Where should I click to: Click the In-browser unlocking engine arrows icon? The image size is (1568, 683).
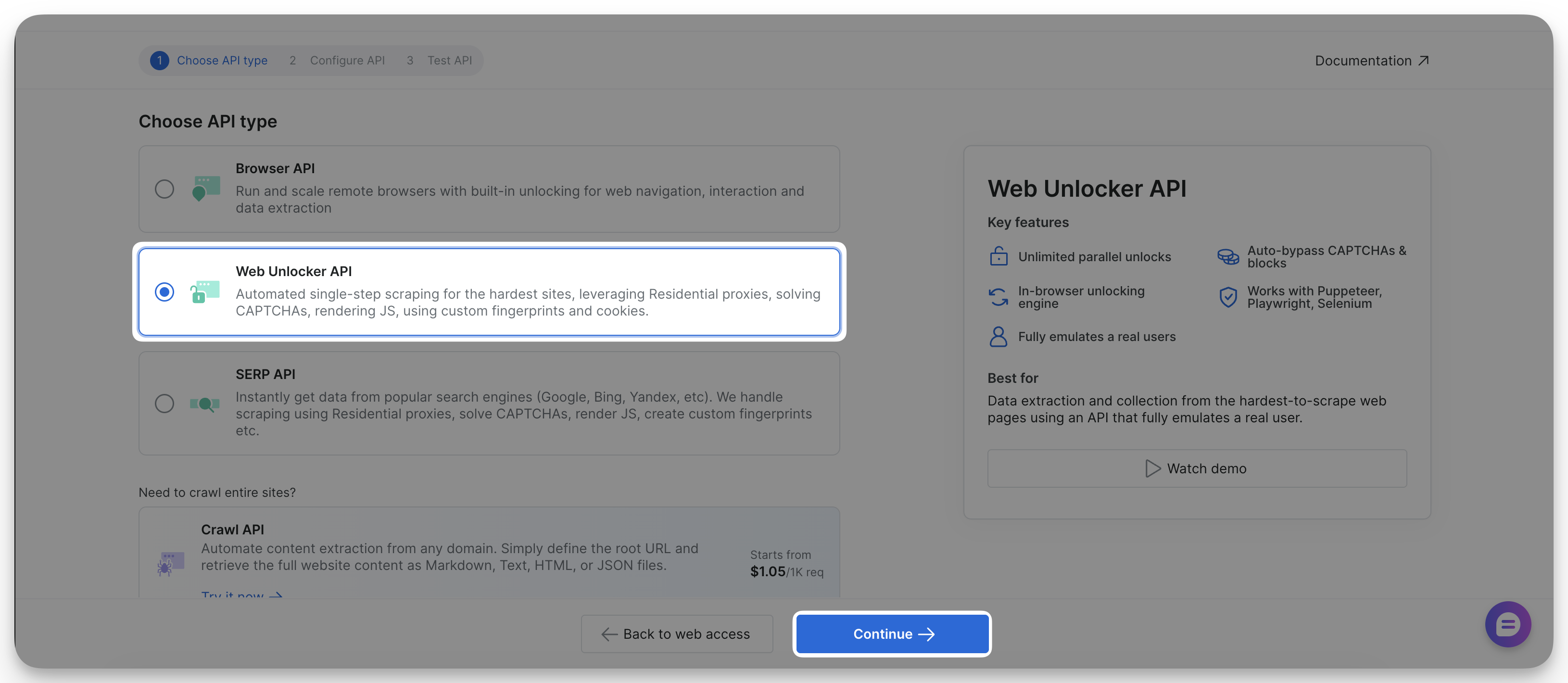pos(998,297)
